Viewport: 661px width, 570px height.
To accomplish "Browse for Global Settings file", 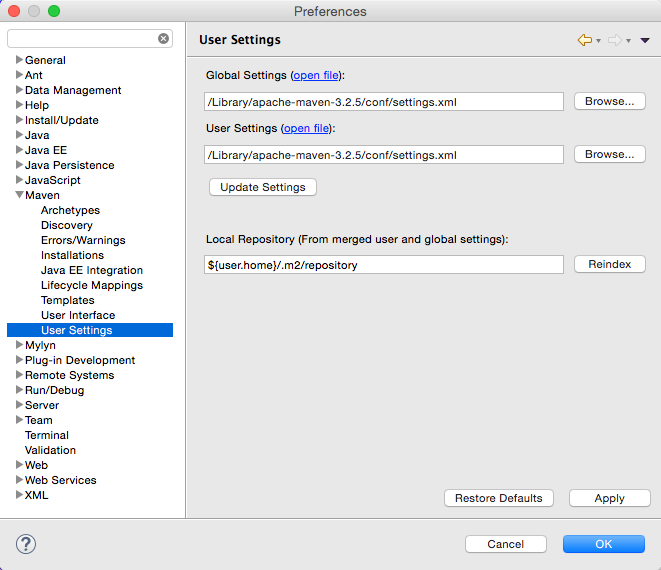I will 610,101.
